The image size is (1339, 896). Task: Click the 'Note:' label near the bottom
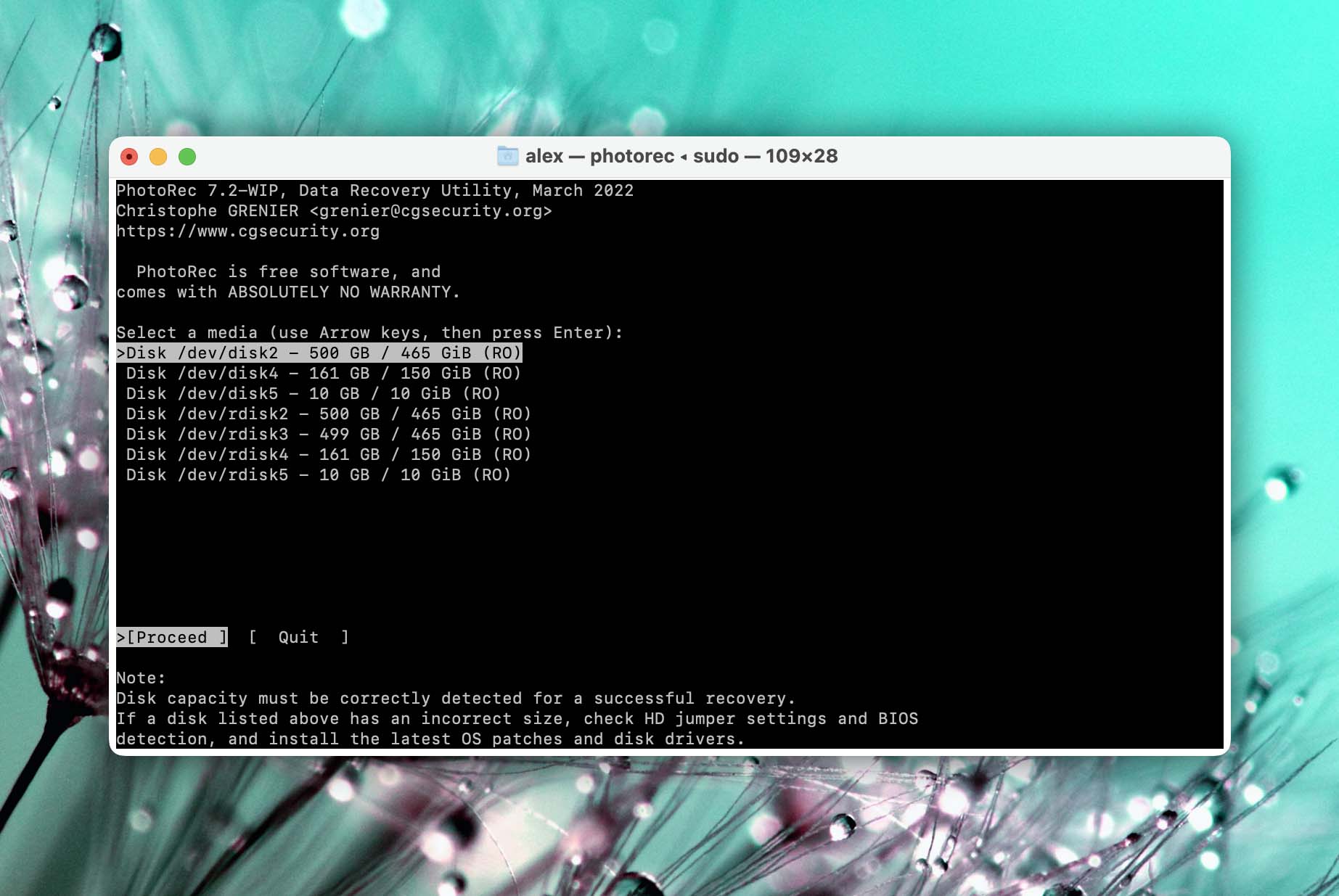141,678
